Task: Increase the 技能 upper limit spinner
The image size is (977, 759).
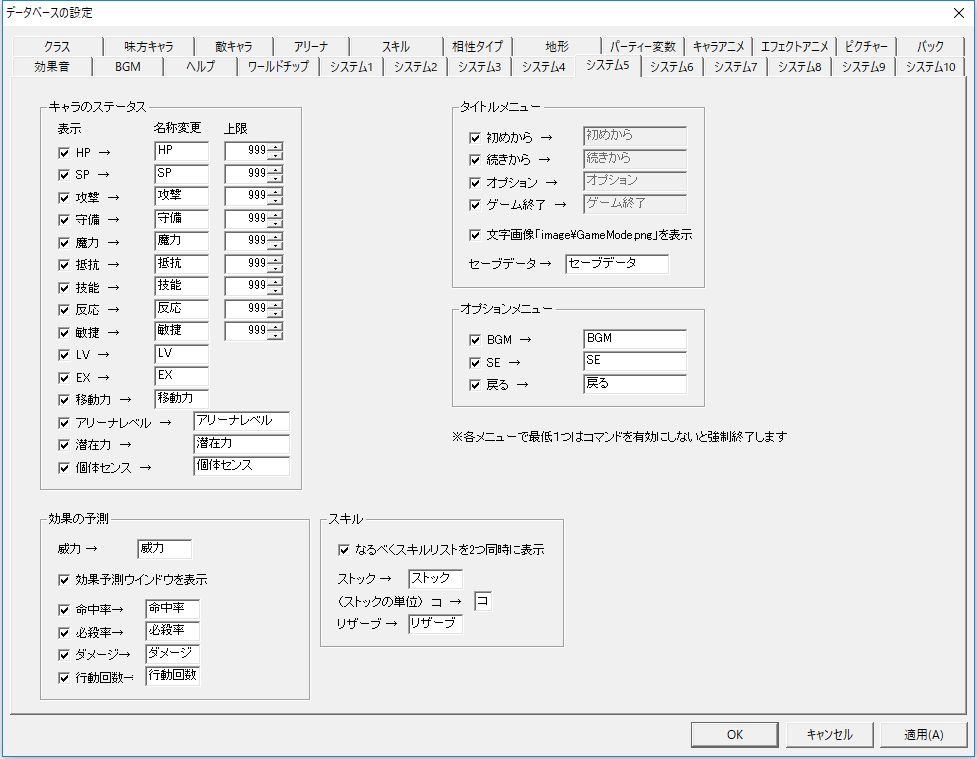Action: [275, 281]
